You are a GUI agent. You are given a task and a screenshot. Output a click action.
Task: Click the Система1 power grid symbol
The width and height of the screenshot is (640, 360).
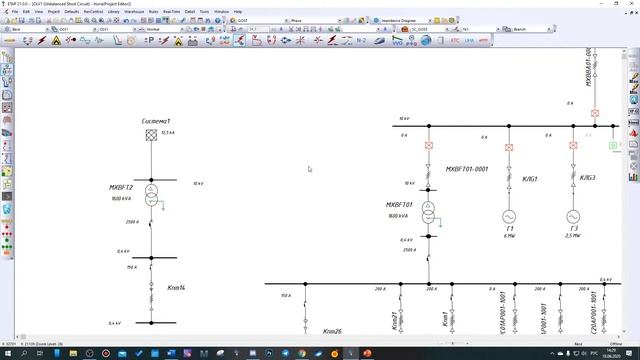[151, 135]
